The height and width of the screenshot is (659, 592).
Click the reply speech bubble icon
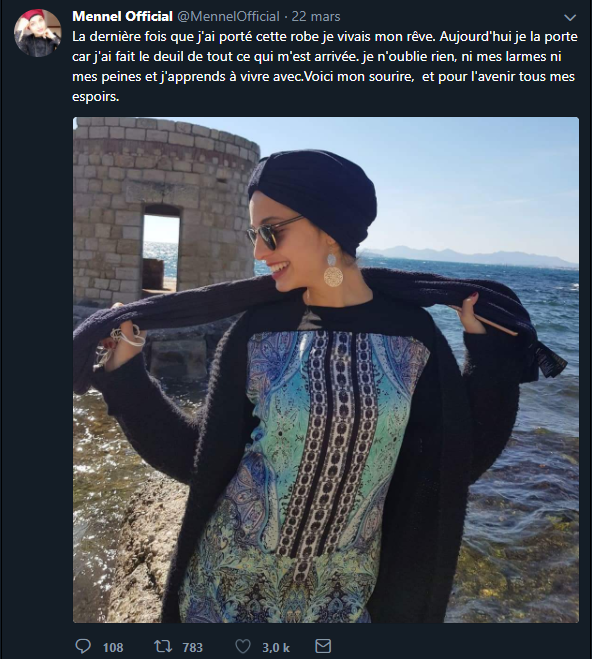pyautogui.click(x=83, y=646)
